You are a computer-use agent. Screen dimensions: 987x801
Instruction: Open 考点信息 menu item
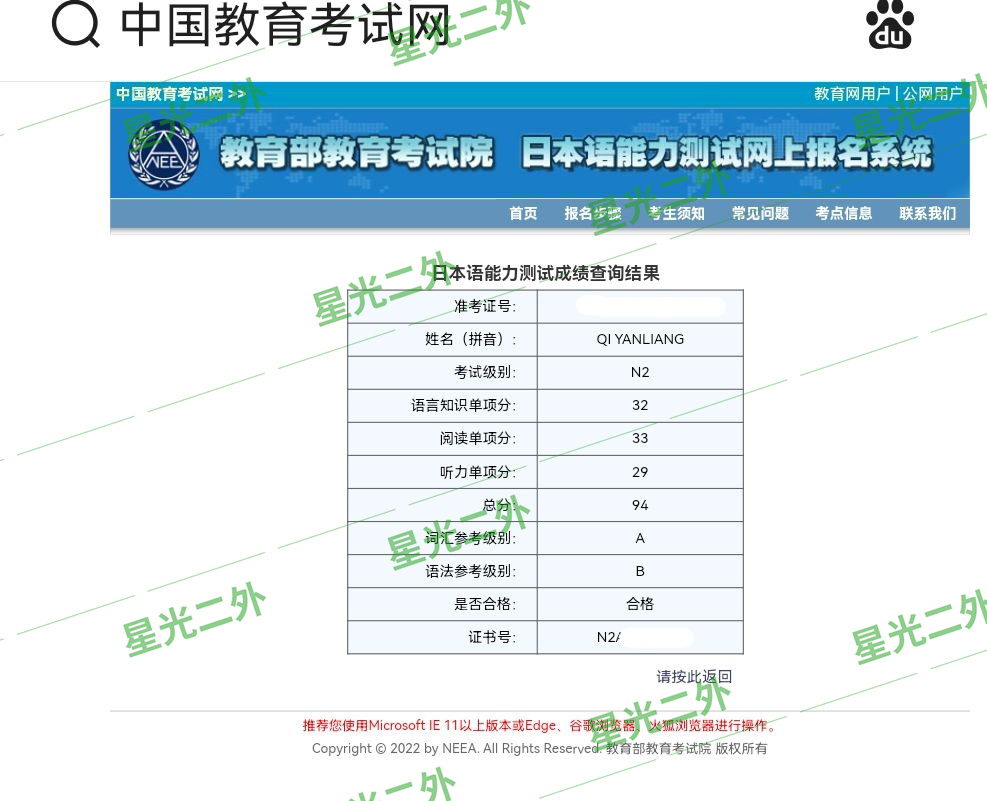click(843, 213)
